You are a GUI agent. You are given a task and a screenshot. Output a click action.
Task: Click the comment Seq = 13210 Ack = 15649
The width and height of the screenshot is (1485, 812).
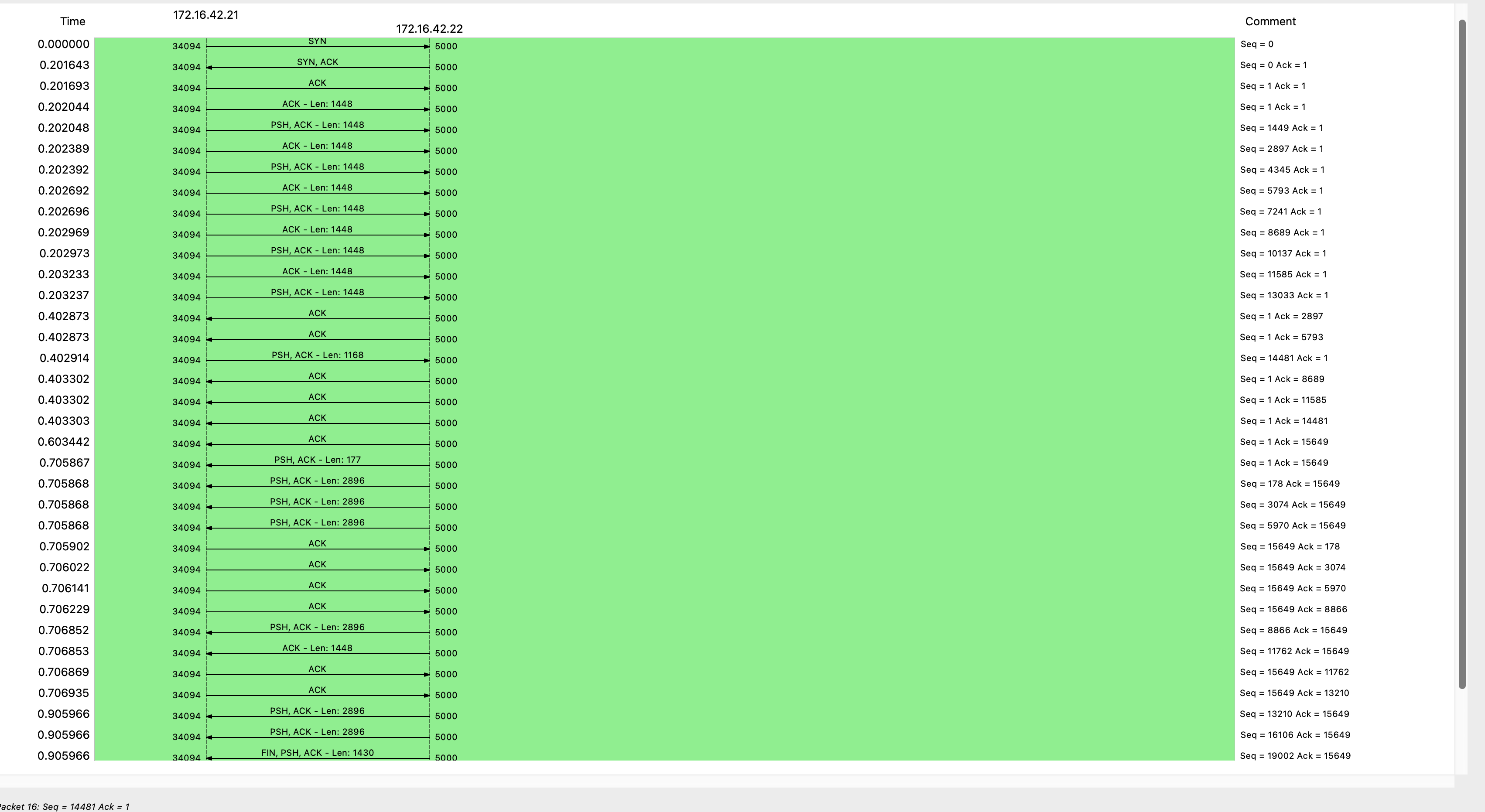pyautogui.click(x=1294, y=714)
